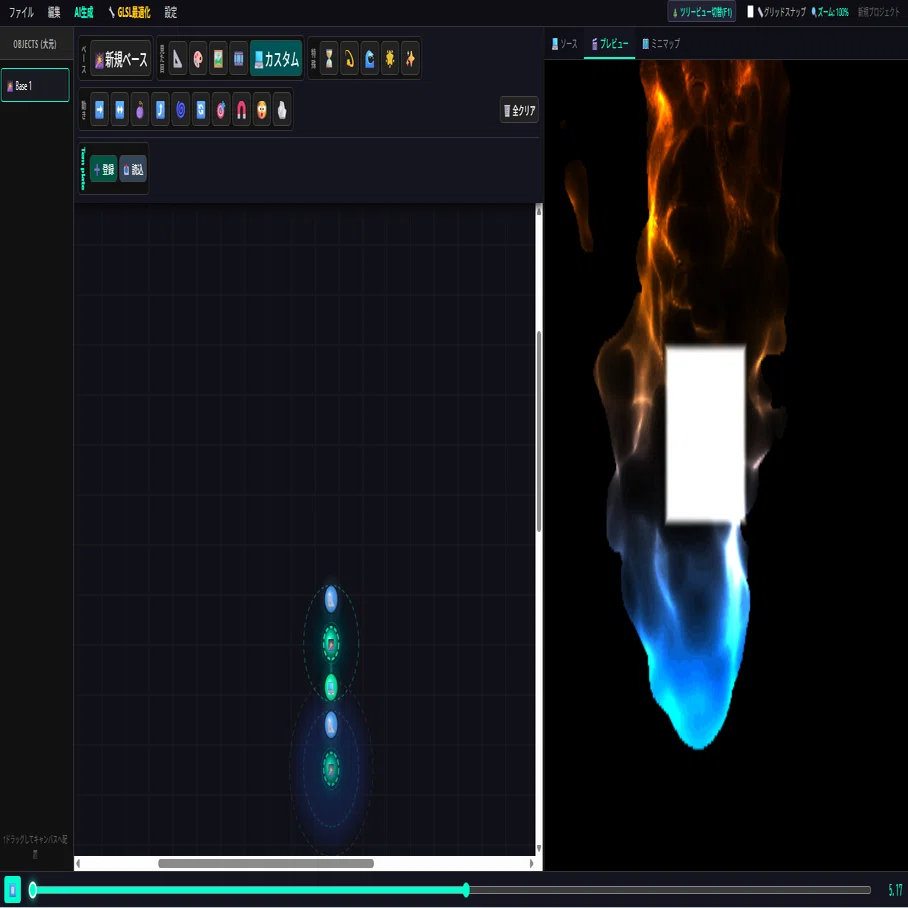Viewport: 908px width, 908px height.
Task: Add the hourglass special node
Action: [x=329, y=58]
